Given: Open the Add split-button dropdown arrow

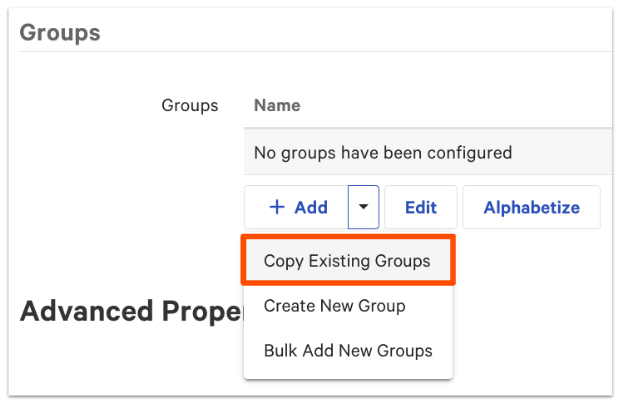Looking at the screenshot, I should pyautogui.click(x=363, y=207).
